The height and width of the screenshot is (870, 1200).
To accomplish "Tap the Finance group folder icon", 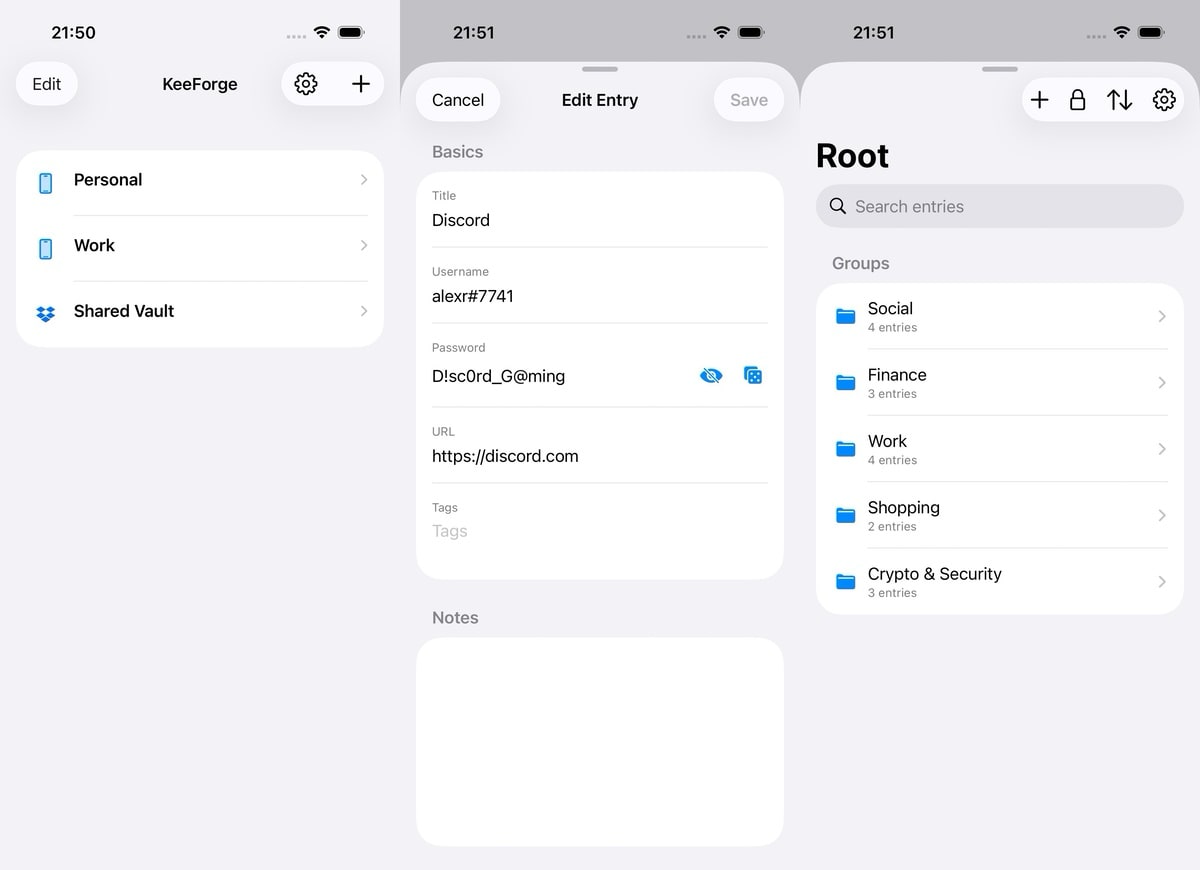I will (845, 383).
